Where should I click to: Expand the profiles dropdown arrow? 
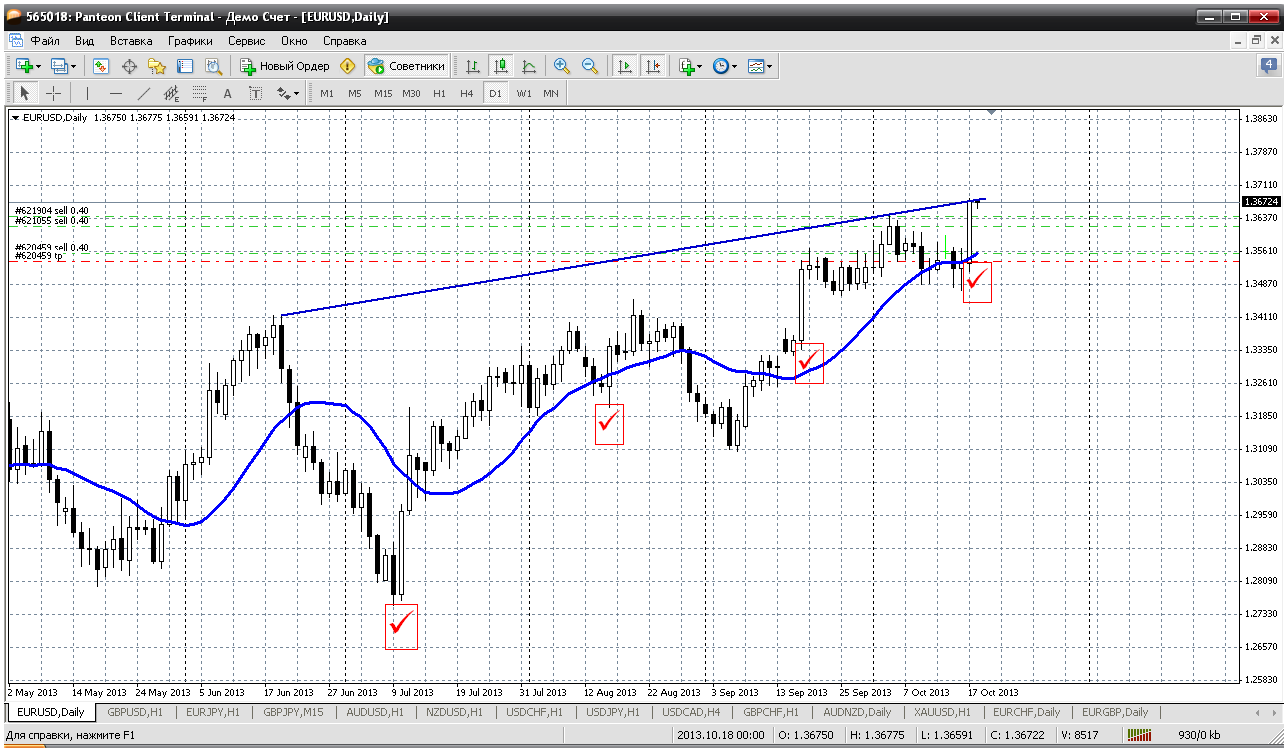coord(73,66)
